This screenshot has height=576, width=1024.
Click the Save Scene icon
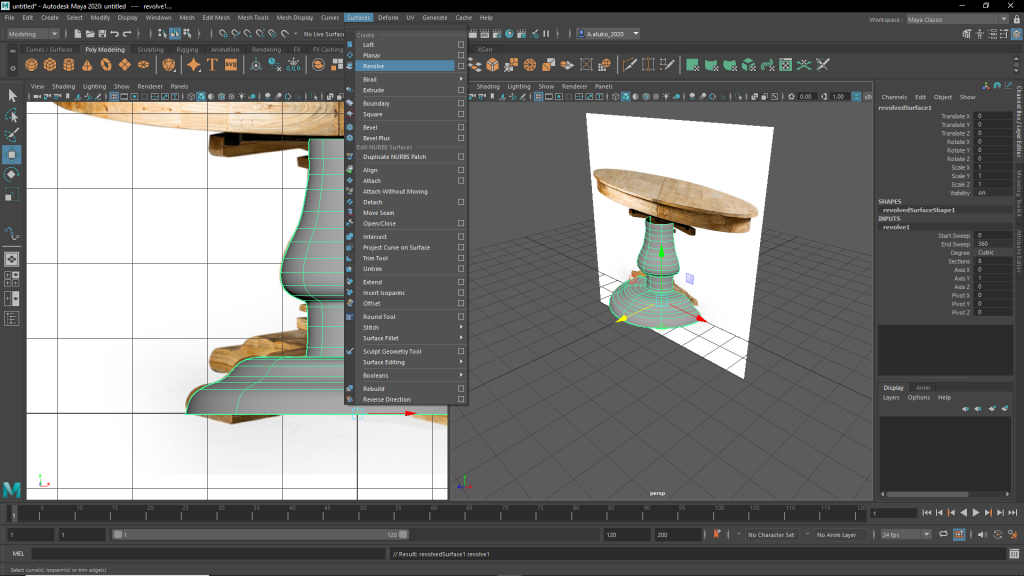104,34
